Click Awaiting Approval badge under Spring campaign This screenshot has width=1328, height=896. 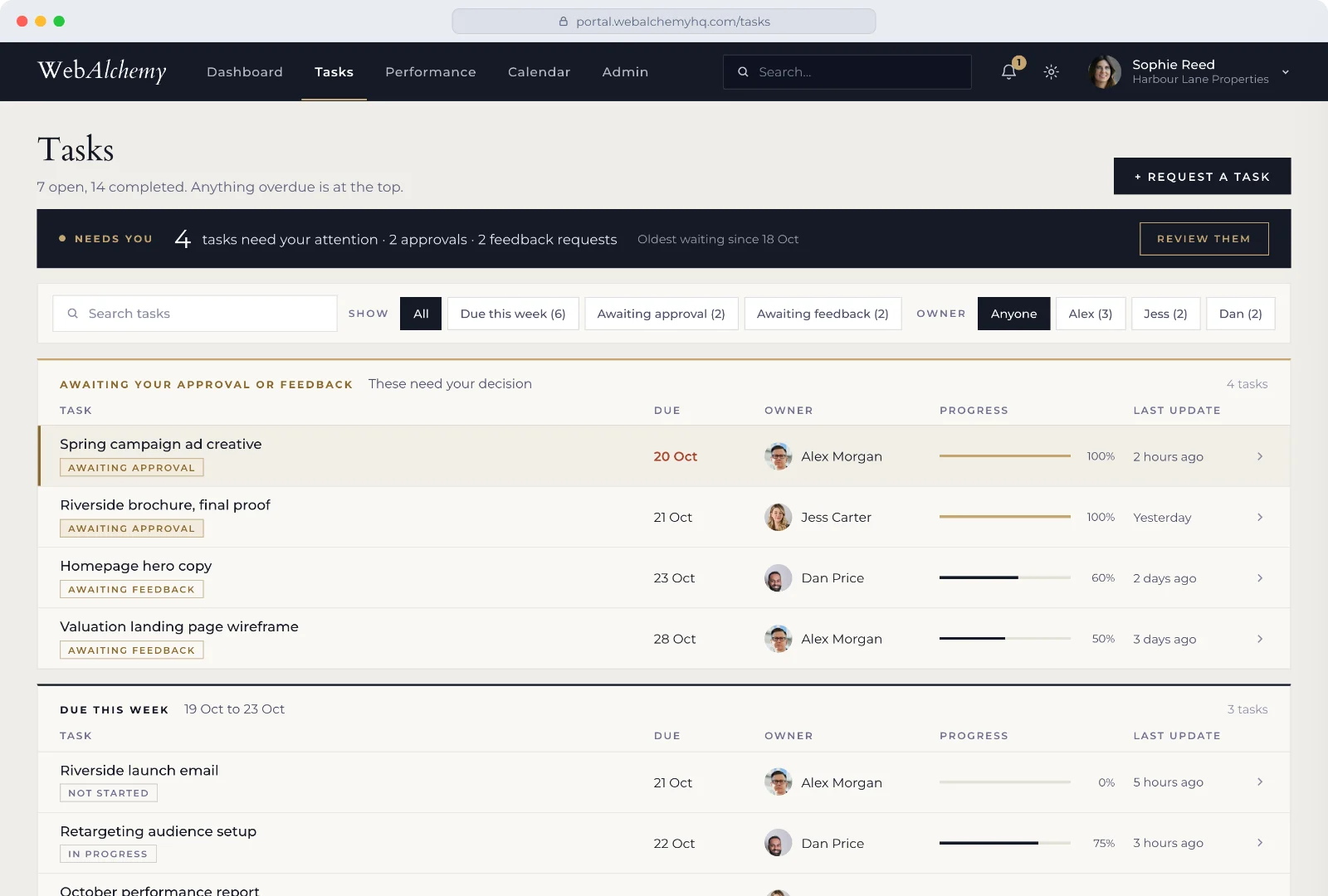[x=131, y=468]
